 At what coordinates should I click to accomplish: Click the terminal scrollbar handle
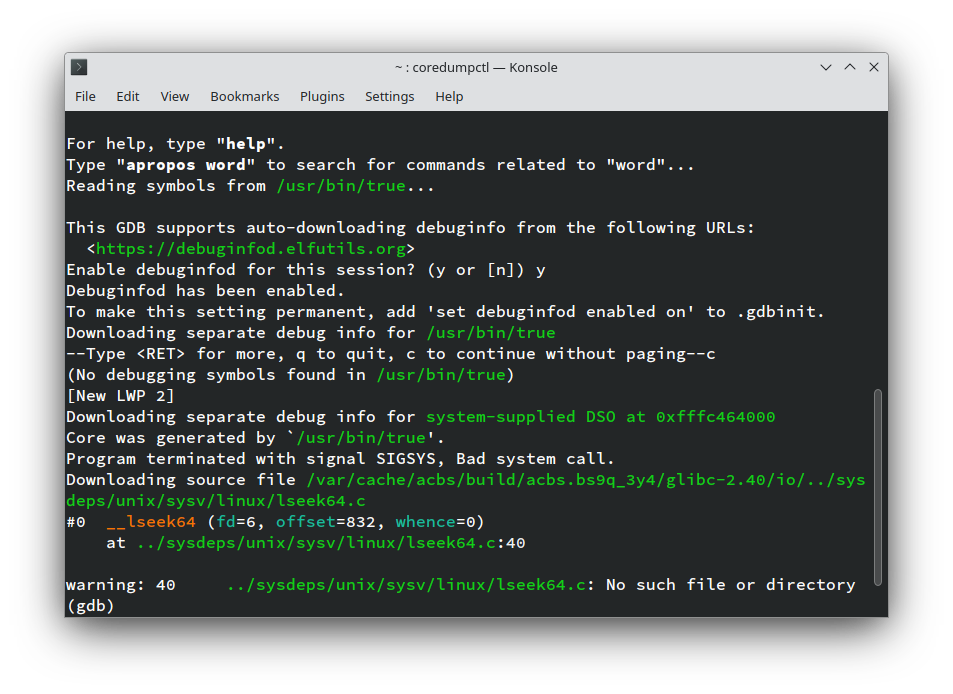click(x=878, y=486)
